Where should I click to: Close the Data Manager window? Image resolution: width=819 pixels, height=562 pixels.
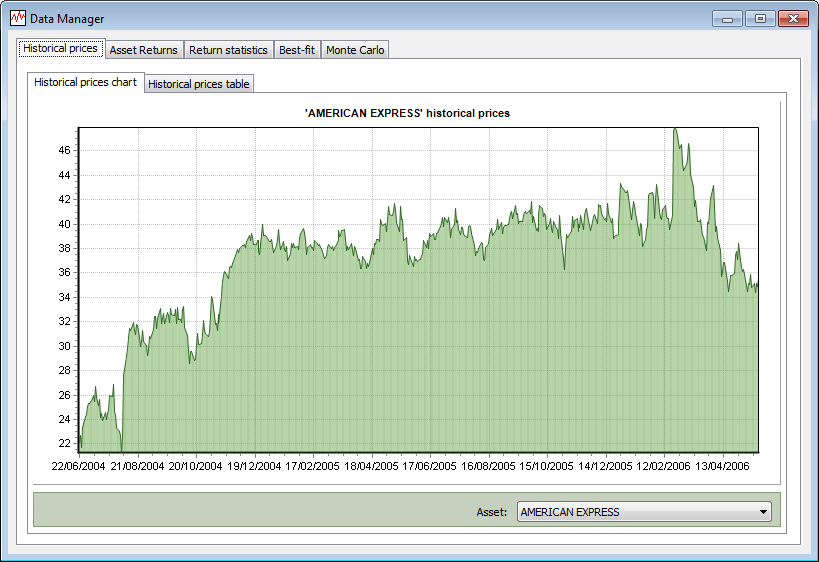click(x=793, y=19)
